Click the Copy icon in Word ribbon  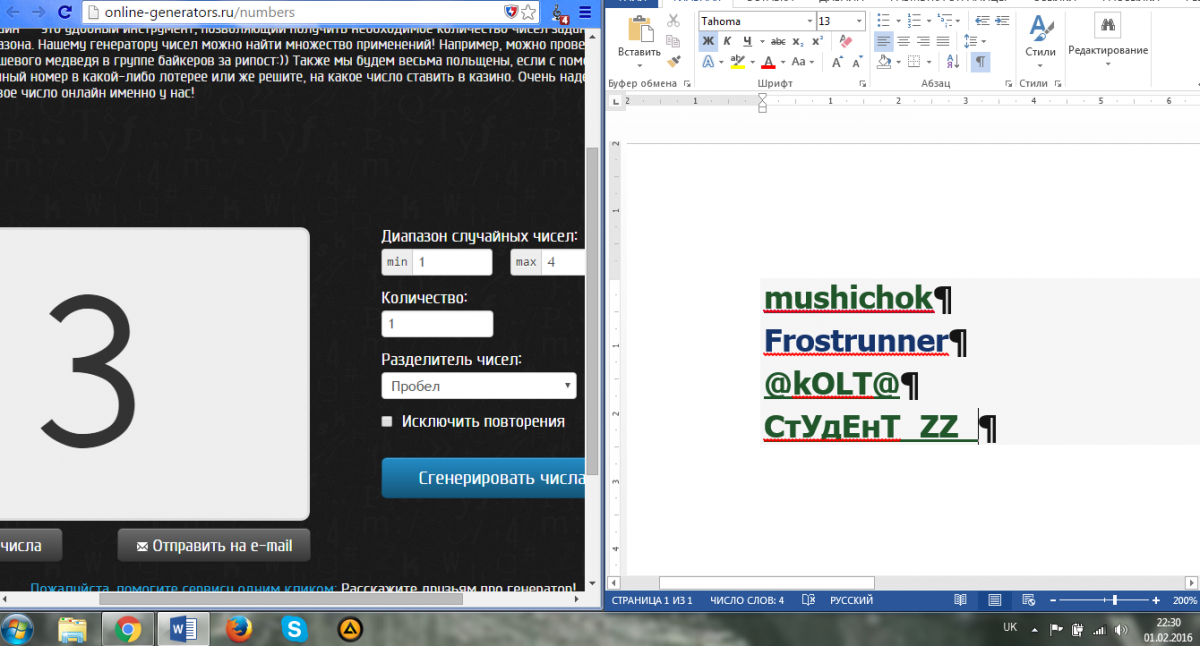click(x=673, y=41)
